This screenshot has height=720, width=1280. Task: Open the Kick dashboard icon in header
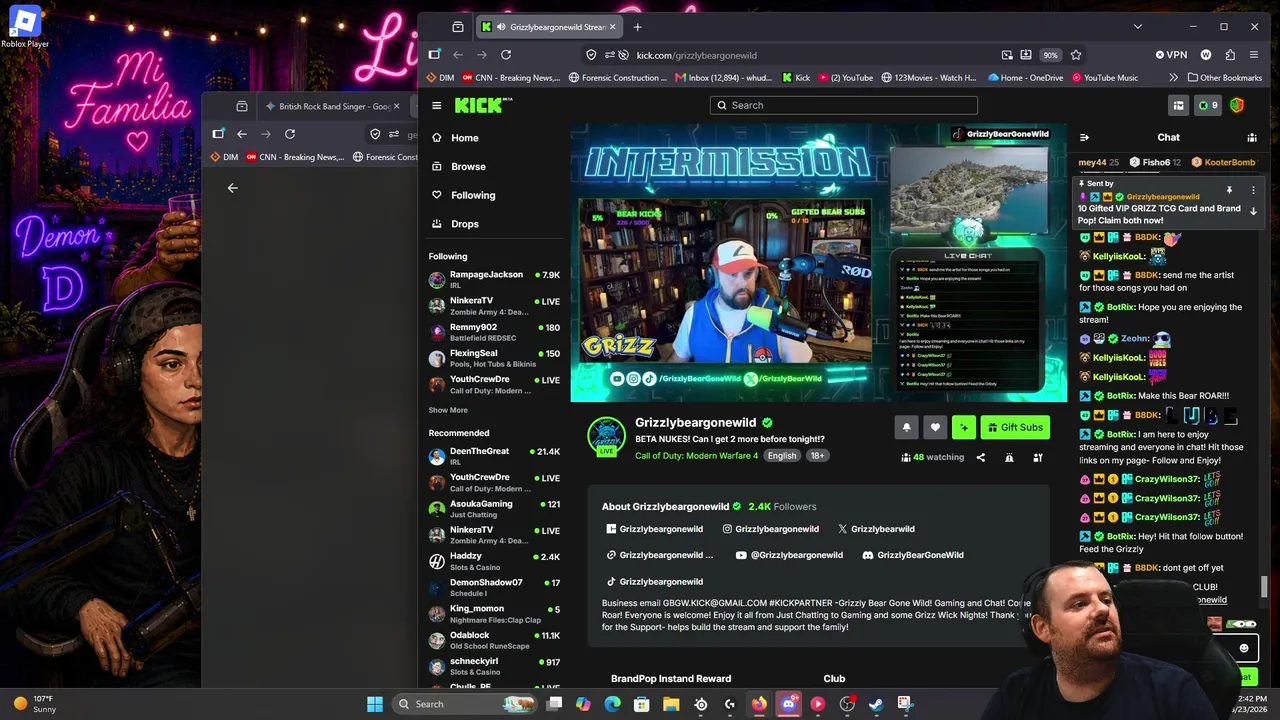click(1178, 105)
